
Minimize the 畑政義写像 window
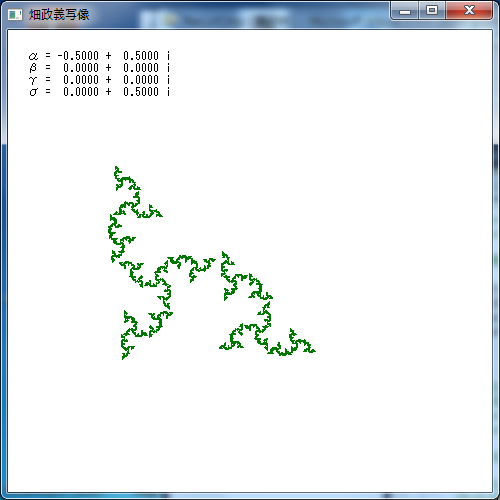pos(405,11)
